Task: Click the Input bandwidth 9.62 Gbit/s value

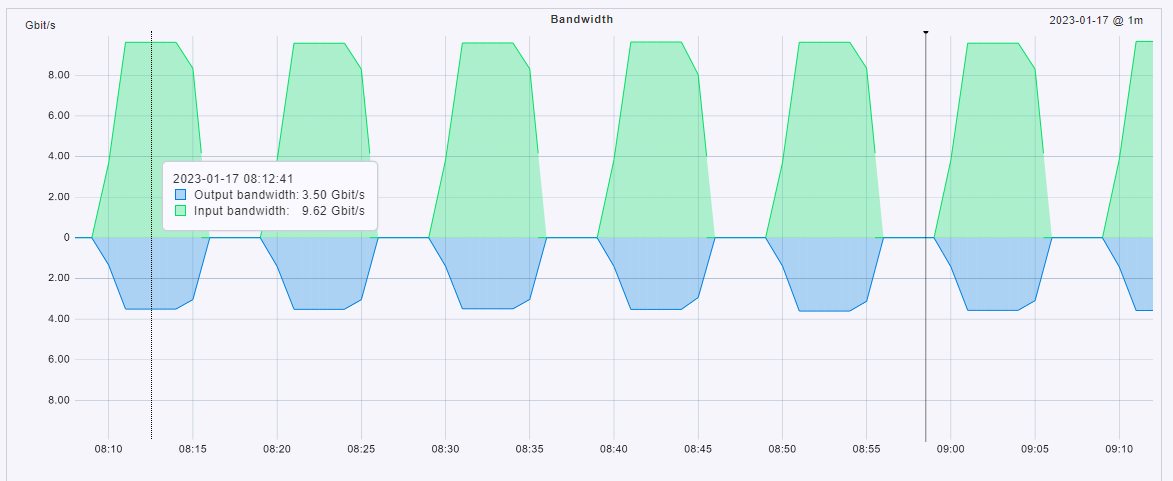Action: coord(334,211)
